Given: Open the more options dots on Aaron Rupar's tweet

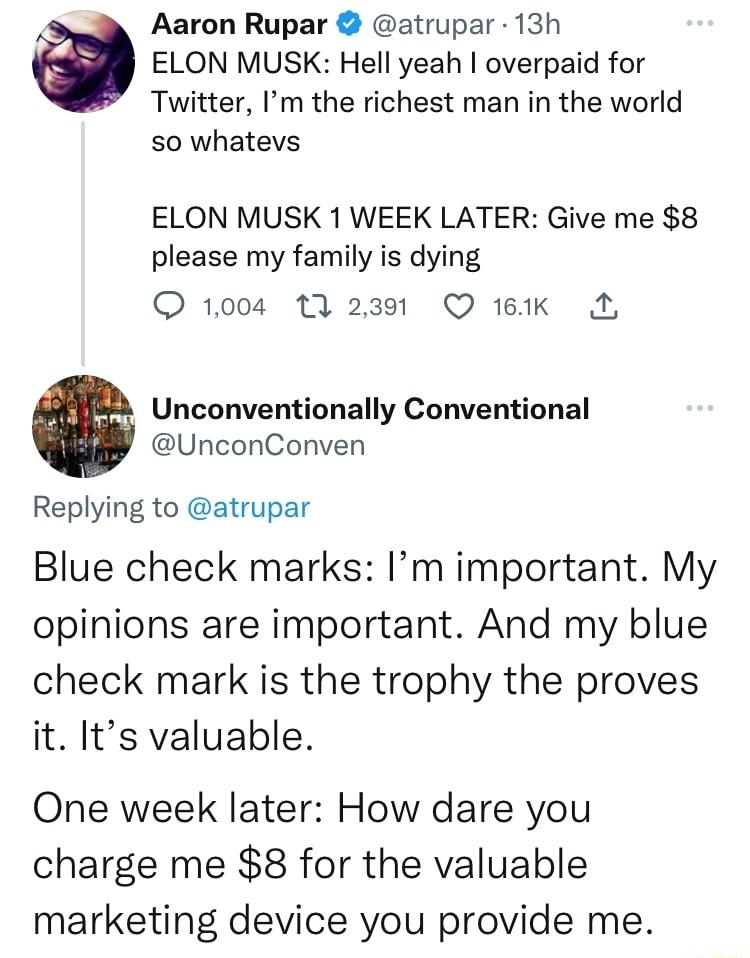Looking at the screenshot, I should (701, 20).
